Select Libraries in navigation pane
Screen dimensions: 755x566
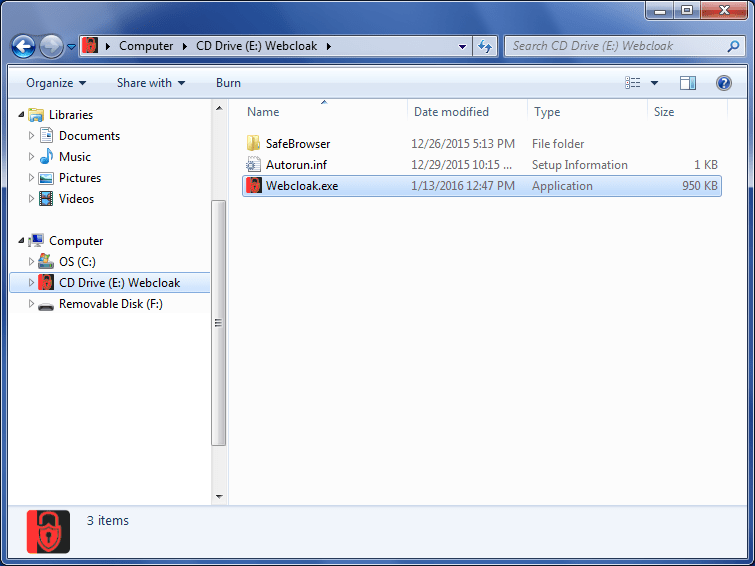tap(71, 115)
